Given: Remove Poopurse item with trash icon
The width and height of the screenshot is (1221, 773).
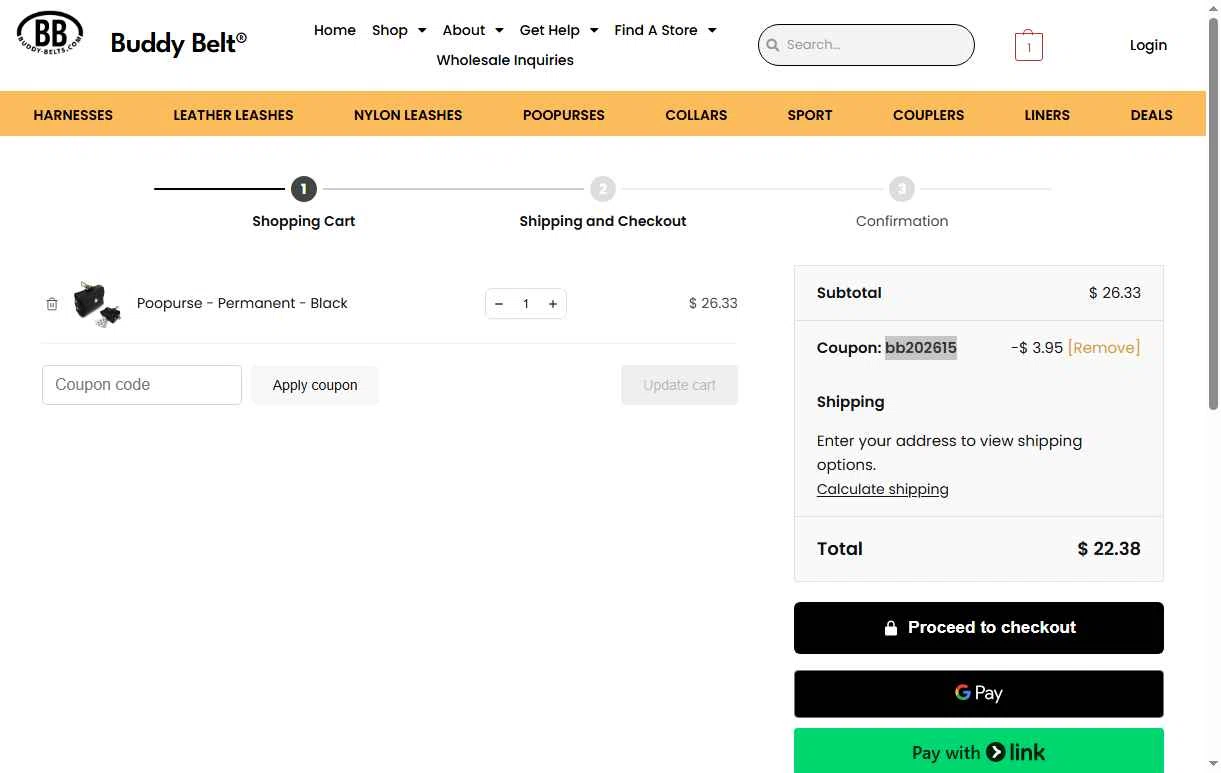Looking at the screenshot, I should pyautogui.click(x=52, y=304).
